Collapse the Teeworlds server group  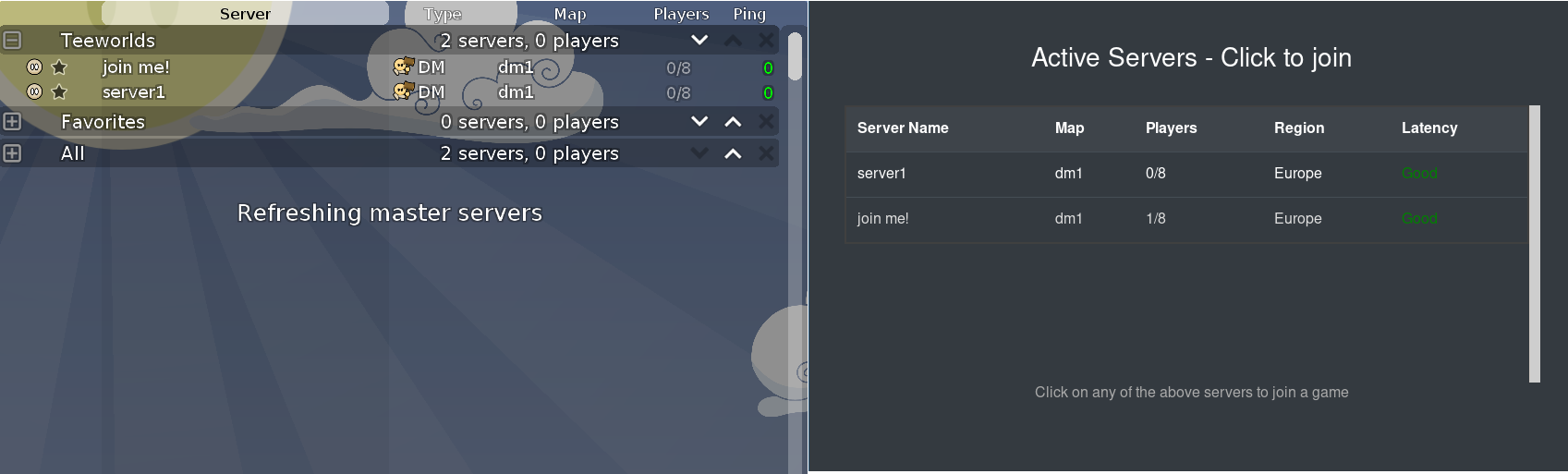click(x=12, y=41)
